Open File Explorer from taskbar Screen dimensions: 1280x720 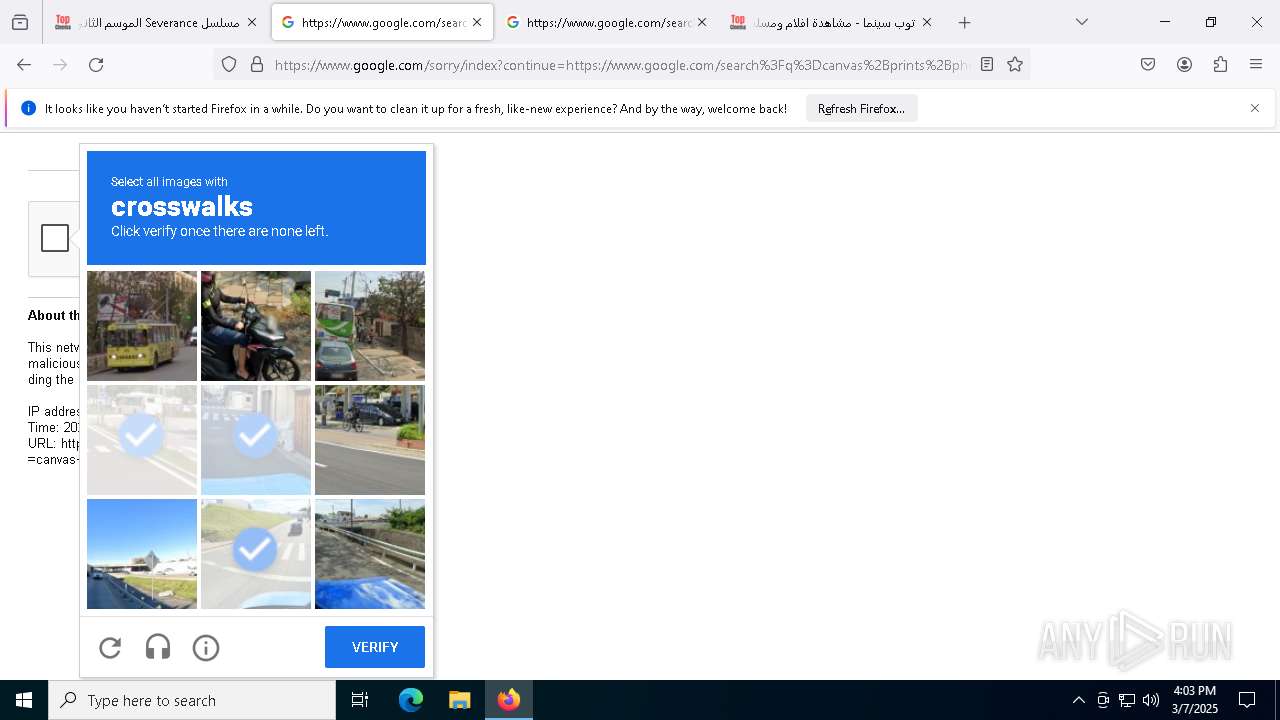click(x=459, y=700)
